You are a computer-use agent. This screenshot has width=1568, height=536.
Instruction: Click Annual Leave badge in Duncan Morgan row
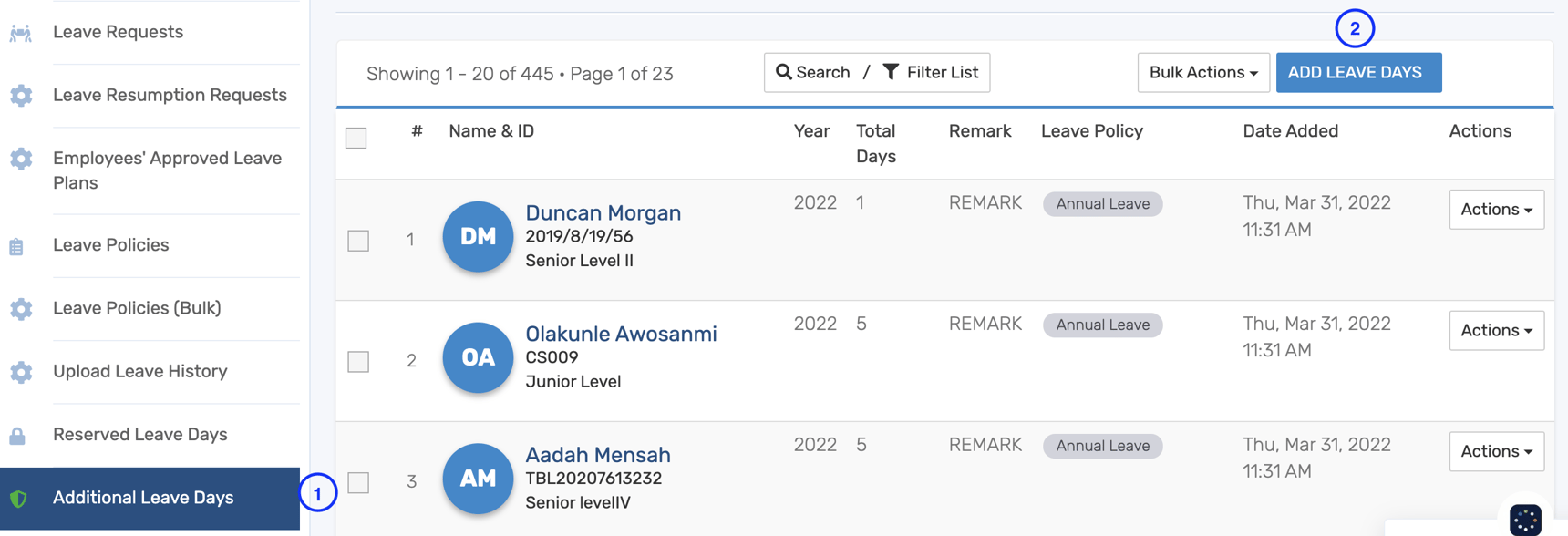(x=1102, y=203)
